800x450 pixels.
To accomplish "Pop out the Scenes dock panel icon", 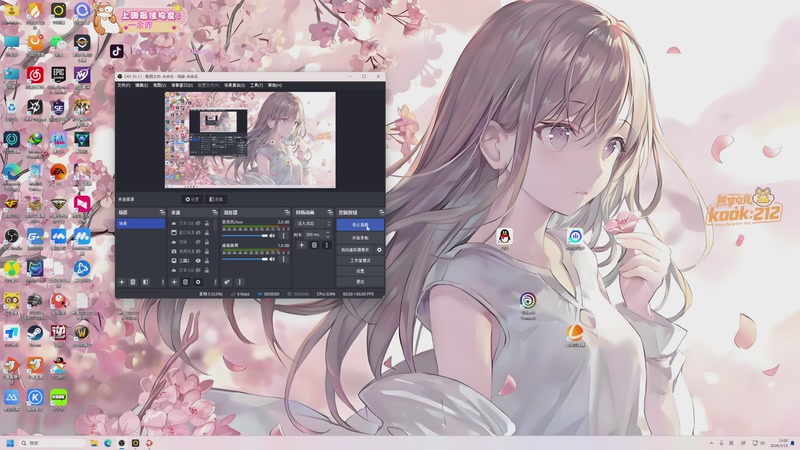I will [x=162, y=212].
